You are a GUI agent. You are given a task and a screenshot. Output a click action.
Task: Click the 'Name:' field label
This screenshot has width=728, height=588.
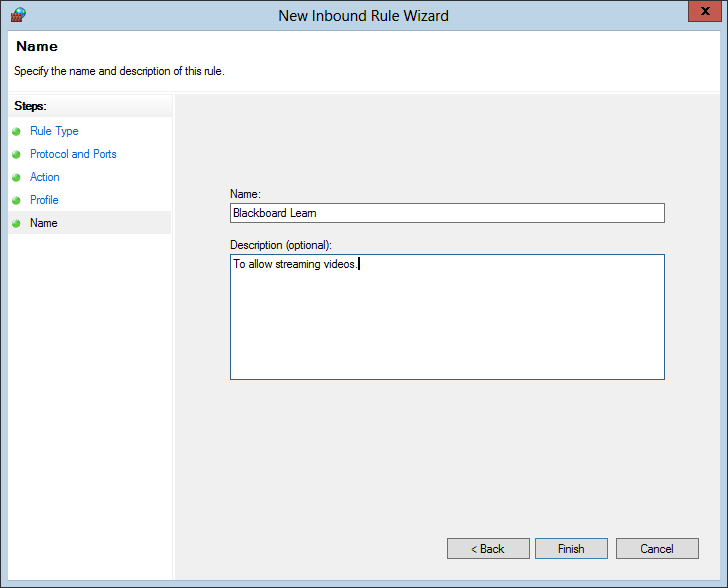pyautogui.click(x=245, y=194)
